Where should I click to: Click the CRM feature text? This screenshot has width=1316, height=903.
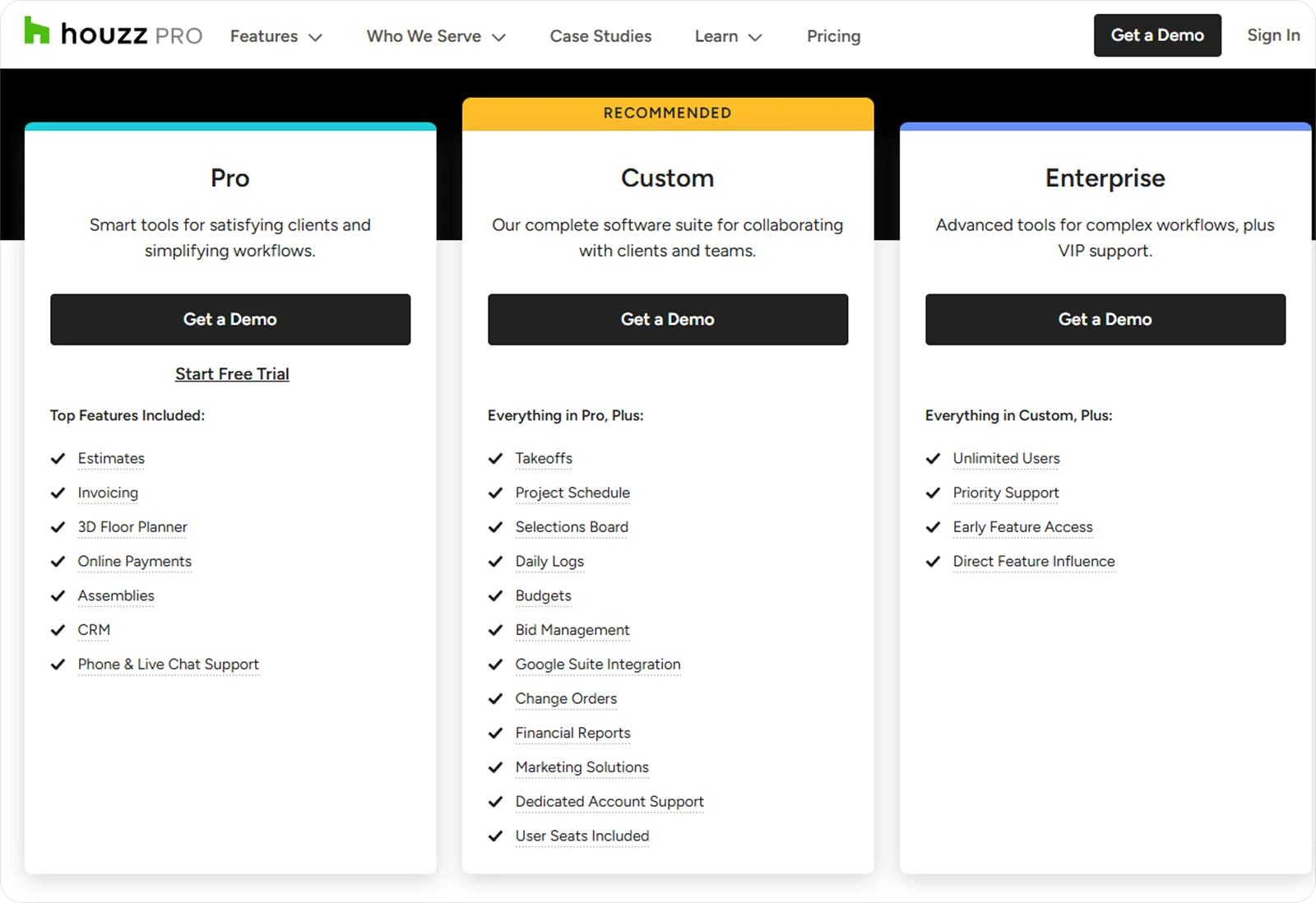(x=94, y=630)
